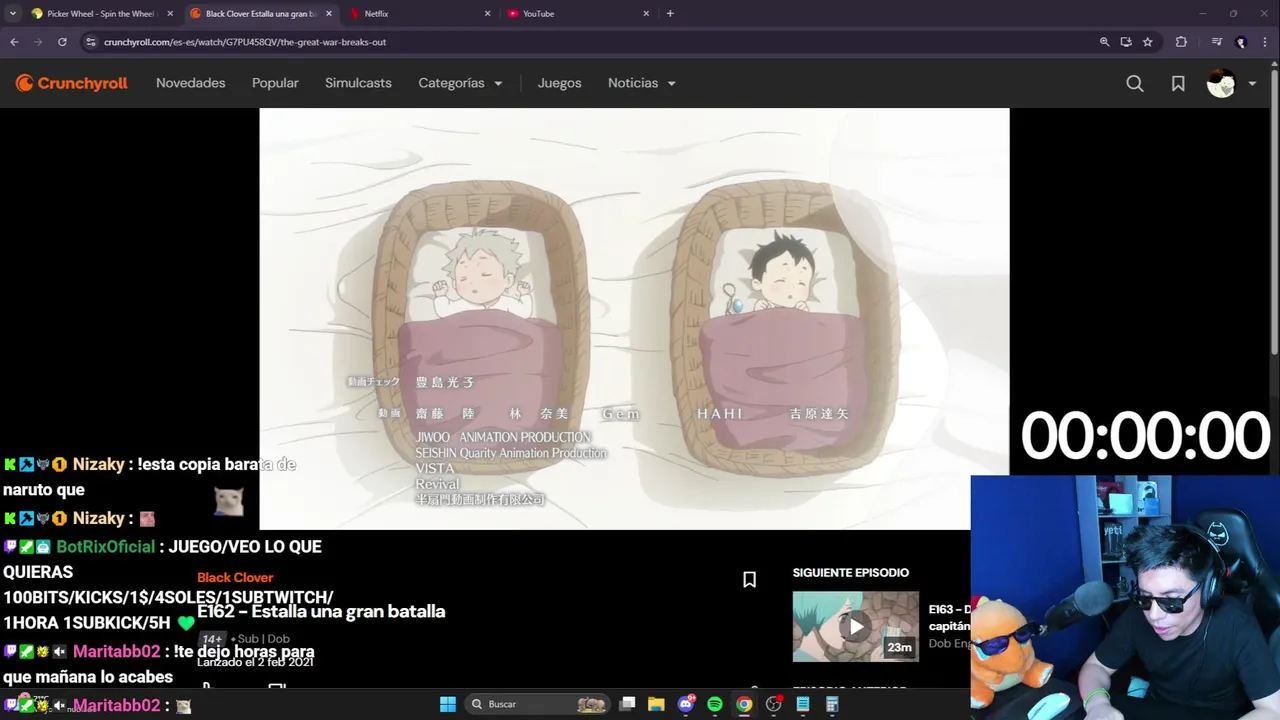Open the Crunchyroll search icon

pyautogui.click(x=1135, y=84)
